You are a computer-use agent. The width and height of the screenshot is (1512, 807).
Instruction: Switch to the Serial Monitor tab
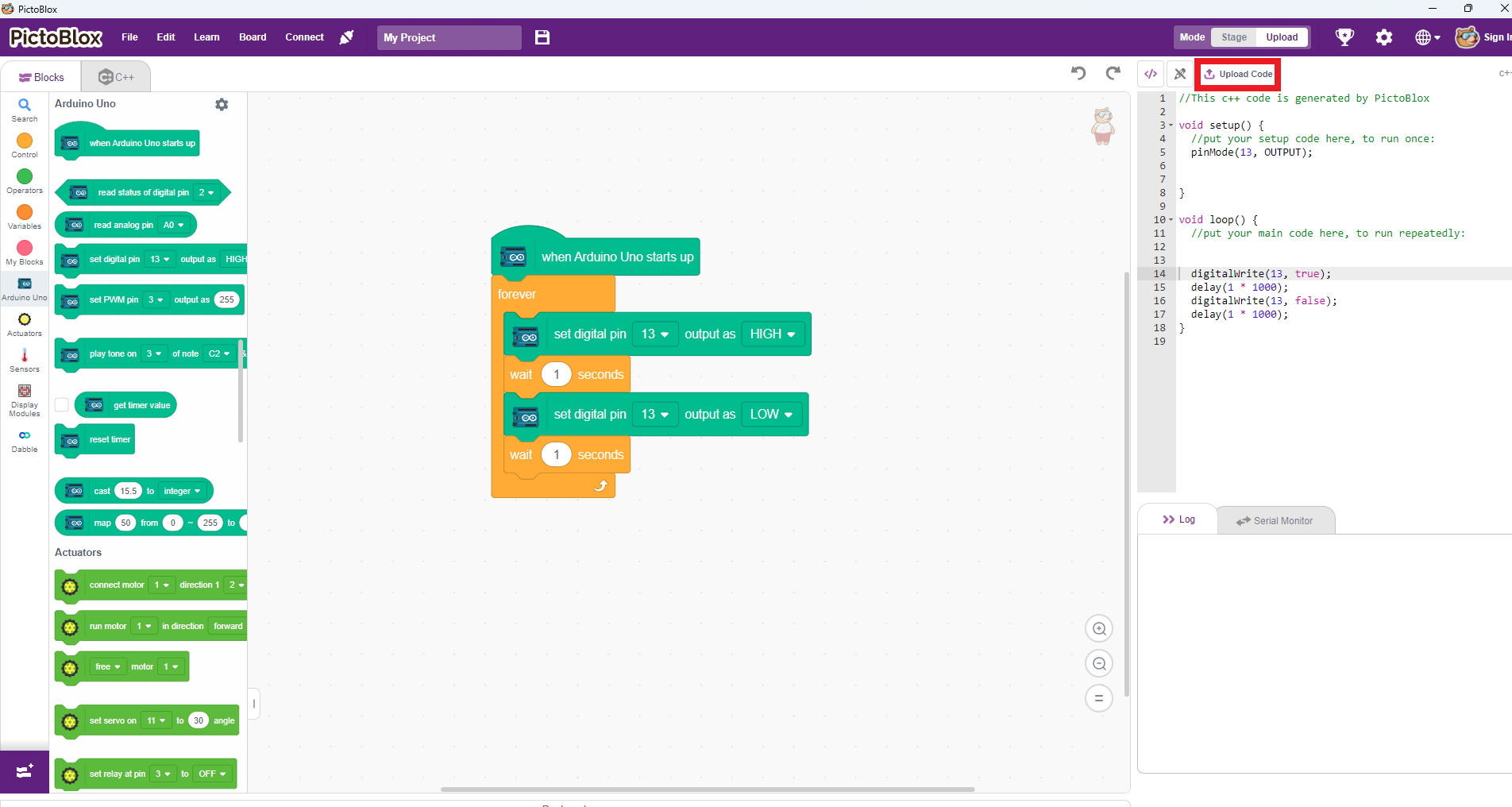1275,520
